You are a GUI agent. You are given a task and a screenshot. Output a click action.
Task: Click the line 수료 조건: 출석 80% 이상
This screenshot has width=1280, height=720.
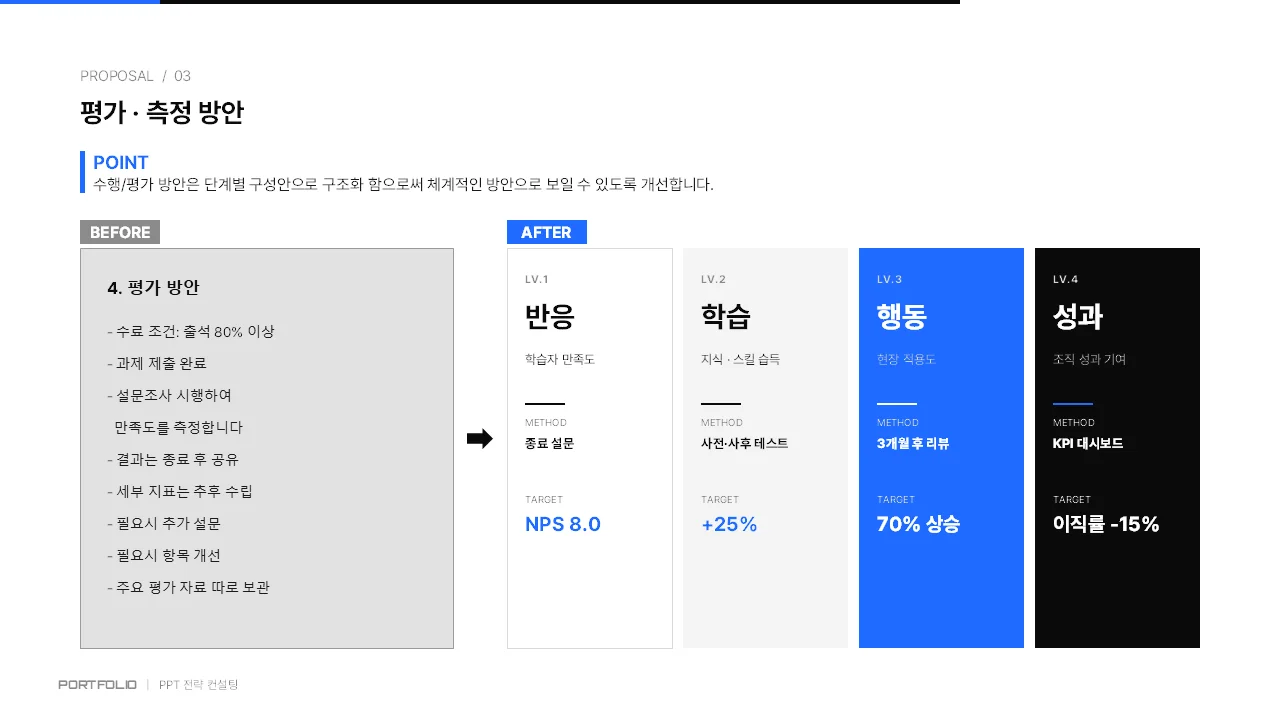[190, 332]
